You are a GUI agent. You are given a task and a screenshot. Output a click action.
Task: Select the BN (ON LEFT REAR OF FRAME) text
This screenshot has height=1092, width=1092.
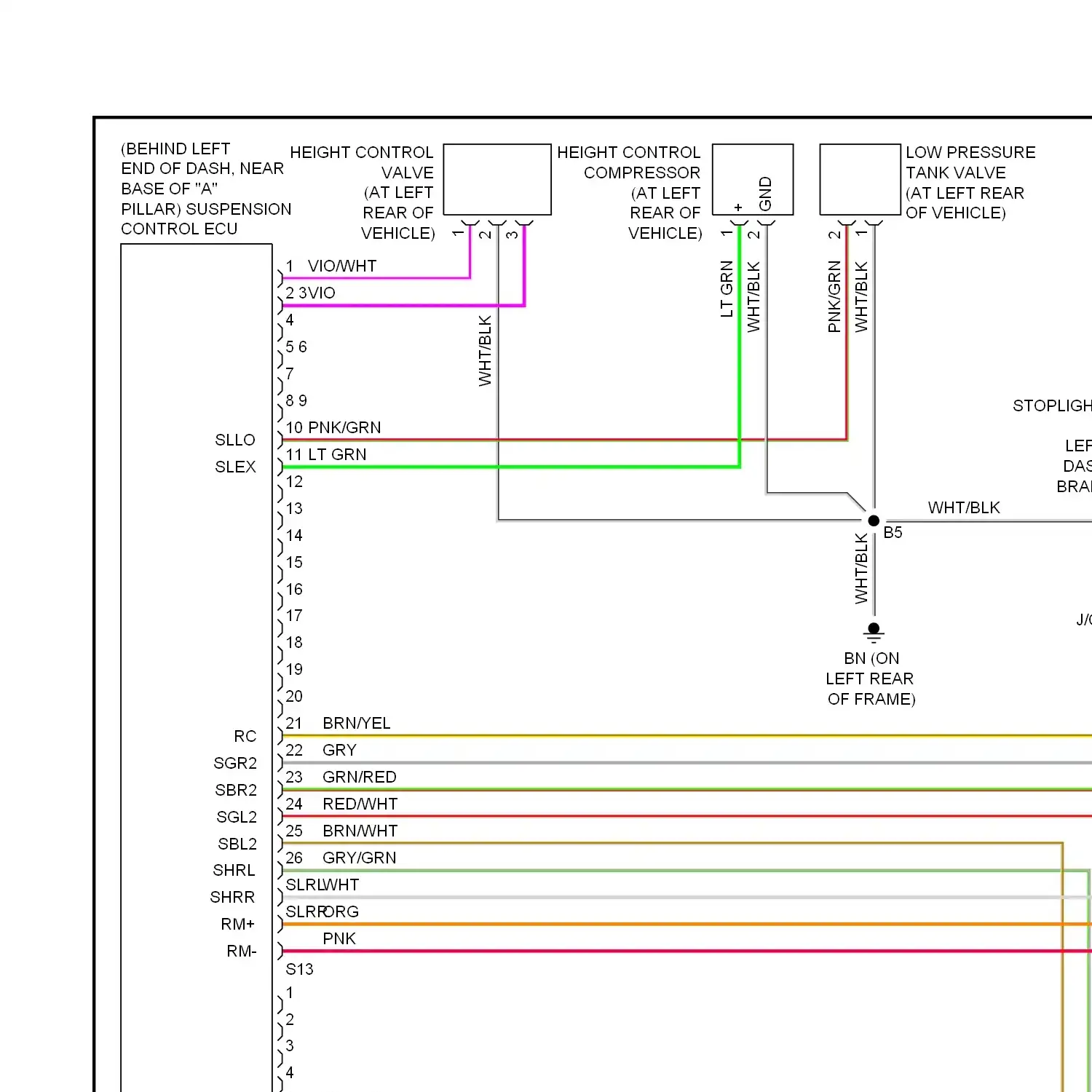pos(871,678)
